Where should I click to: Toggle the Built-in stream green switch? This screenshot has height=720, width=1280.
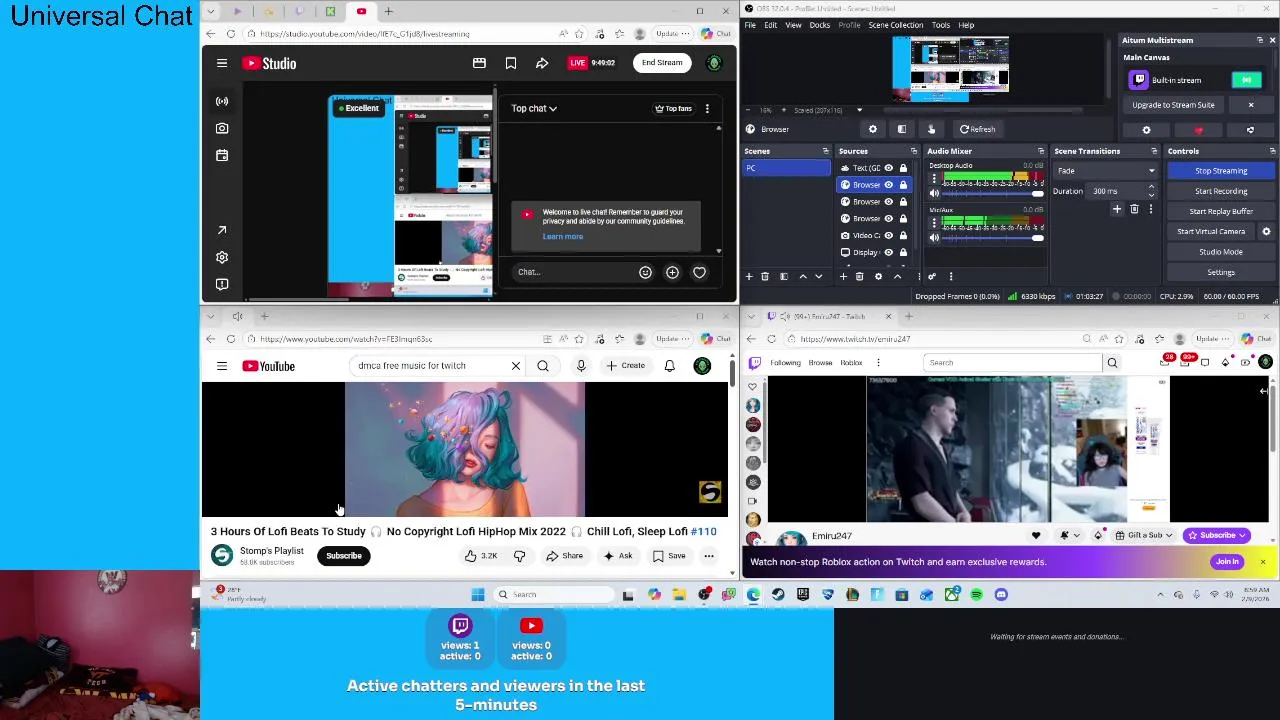[1247, 80]
